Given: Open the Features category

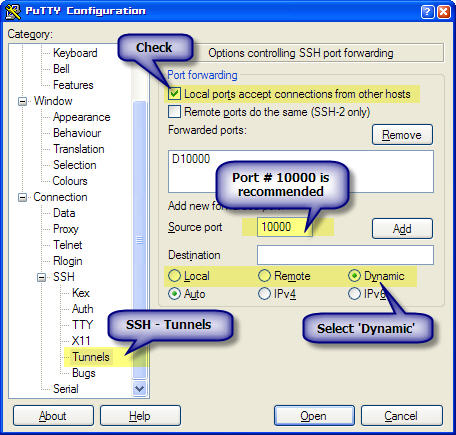Looking at the screenshot, I should [x=73, y=85].
